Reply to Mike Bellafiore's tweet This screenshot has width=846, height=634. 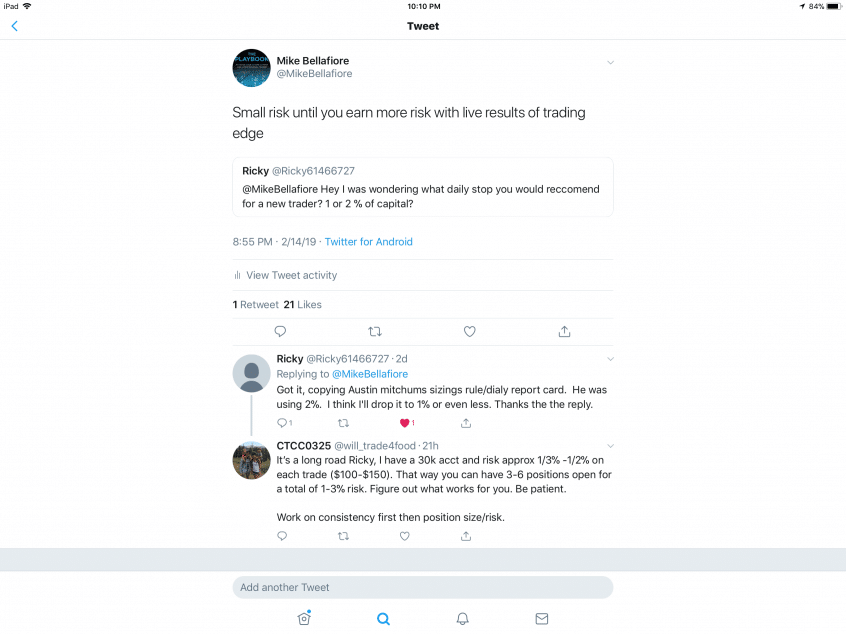pyautogui.click(x=280, y=331)
